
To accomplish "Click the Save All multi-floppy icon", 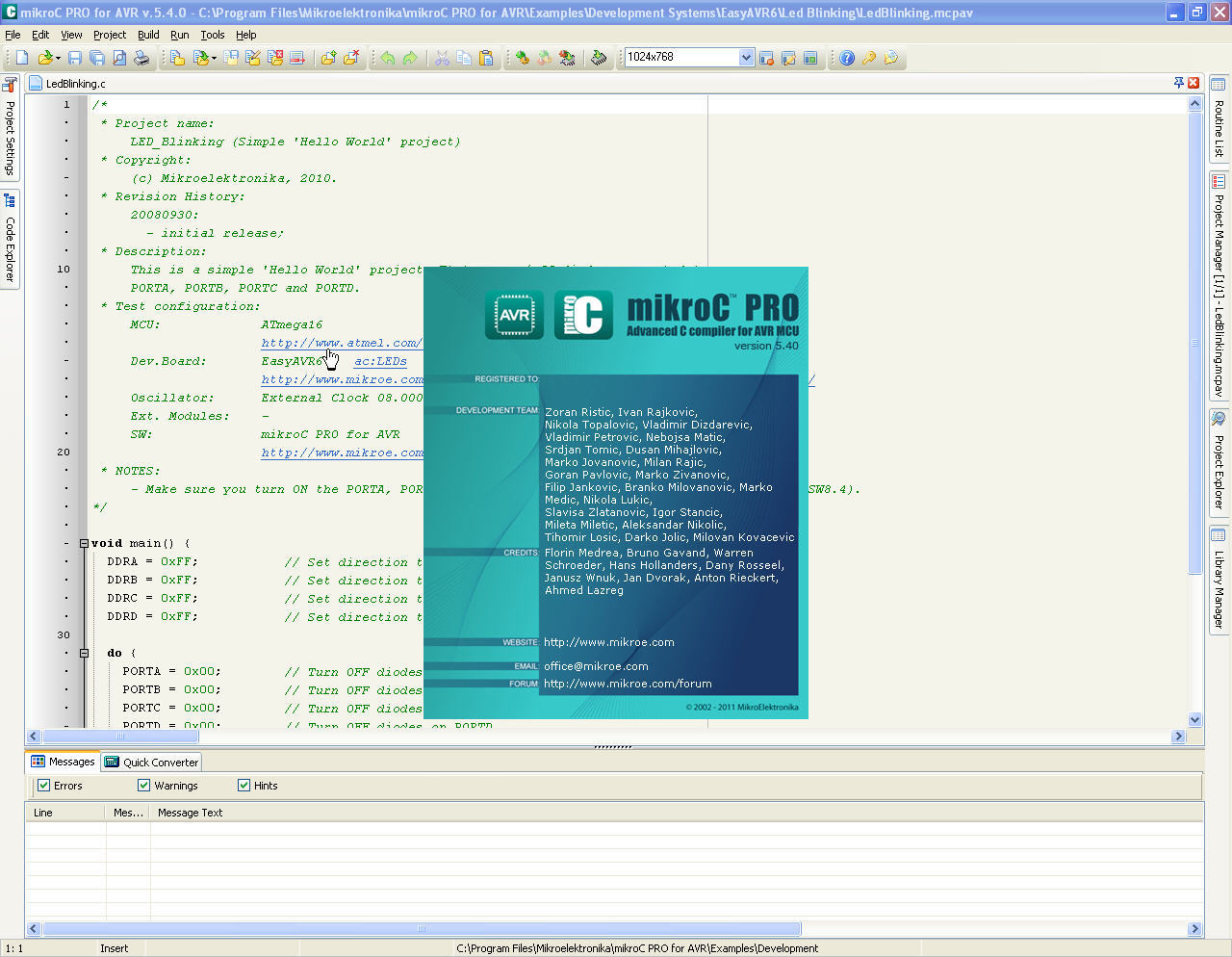I will click(97, 58).
